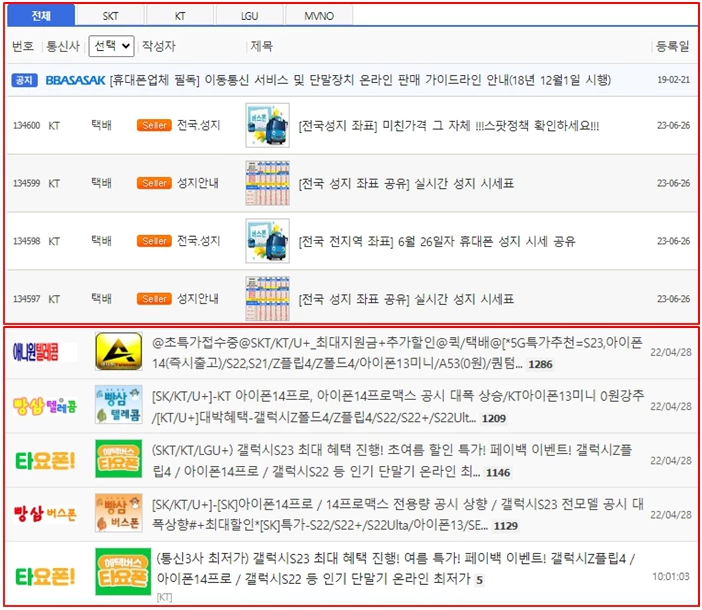Select the LGU tab
Image resolution: width=702 pixels, height=610 pixels.
click(249, 16)
